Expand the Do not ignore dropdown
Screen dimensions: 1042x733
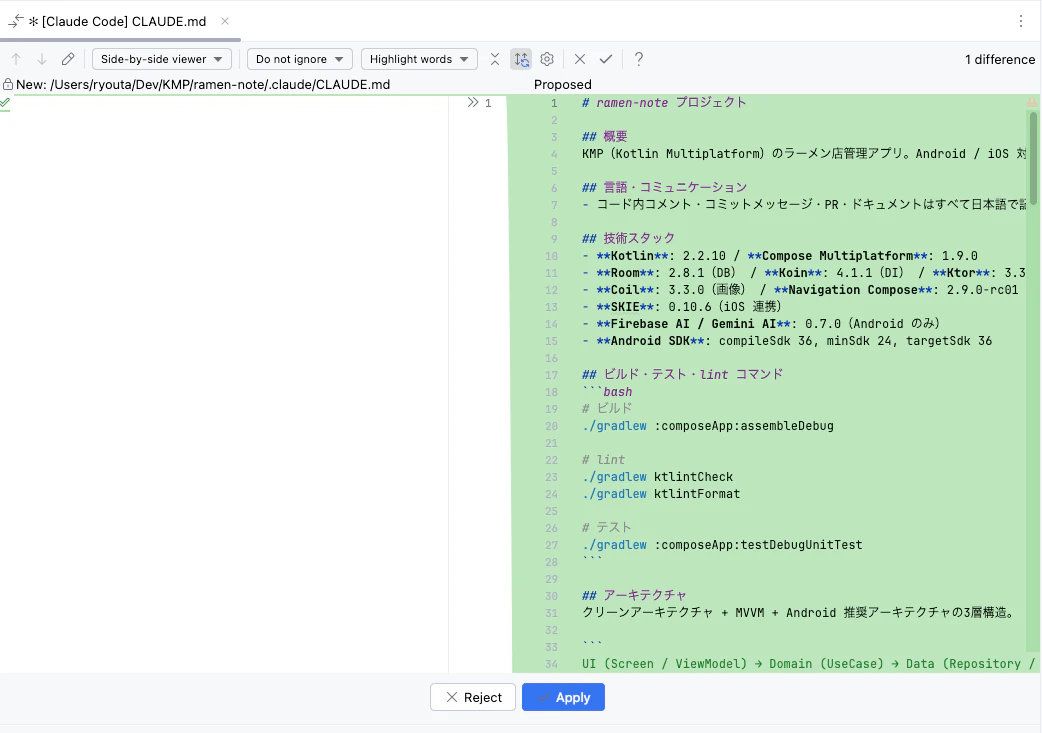pos(299,59)
